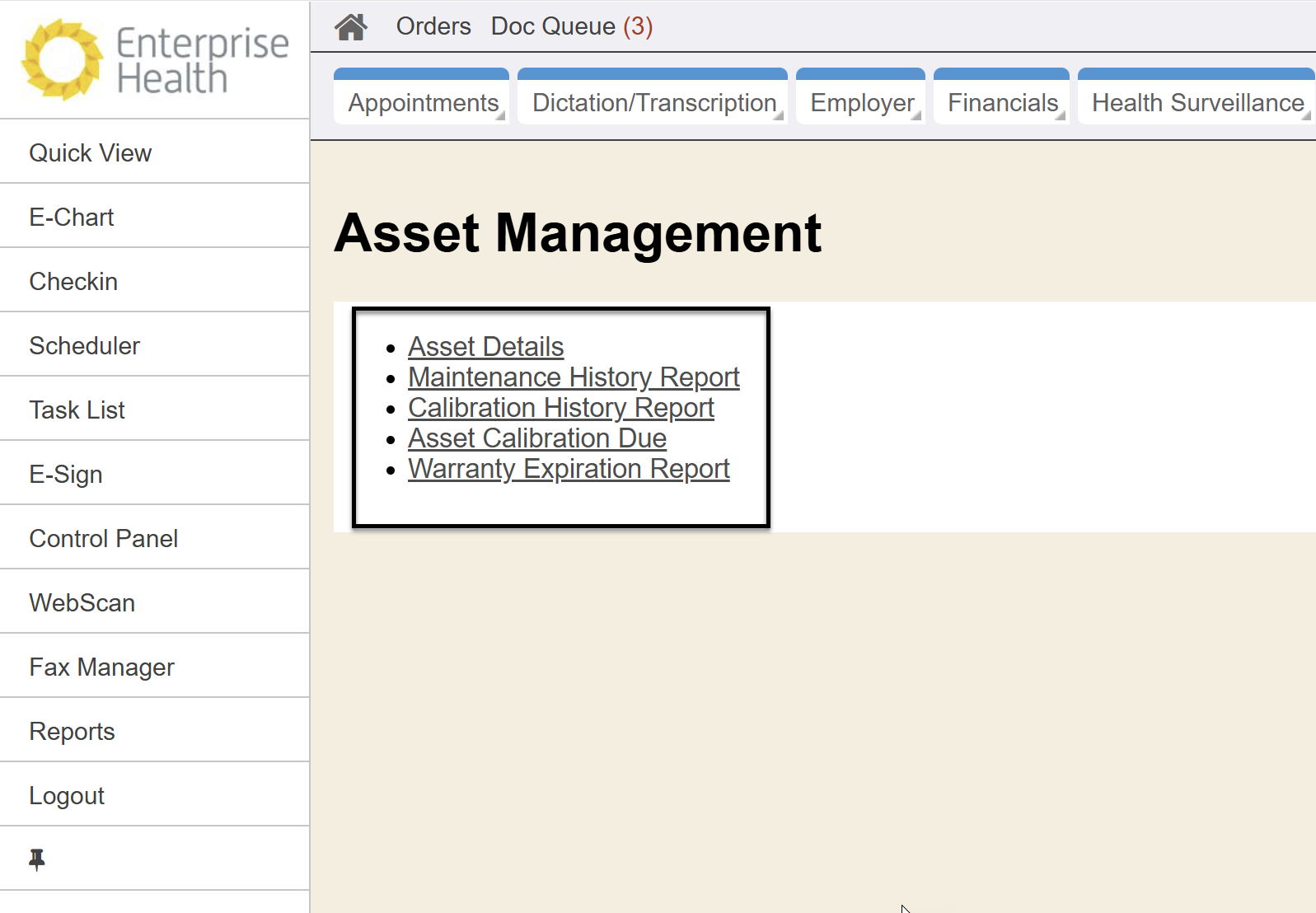Expand the Appointments dropdown menu
The height and width of the screenshot is (913, 1316).
pos(423,103)
